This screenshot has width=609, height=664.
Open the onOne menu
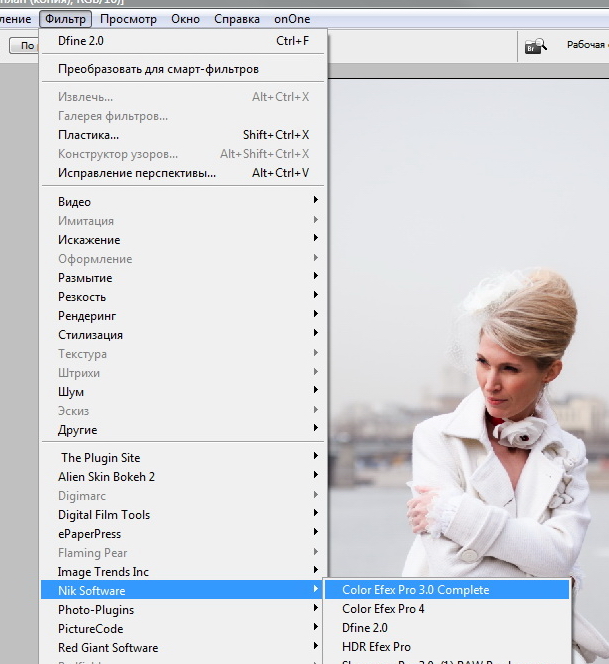293,19
